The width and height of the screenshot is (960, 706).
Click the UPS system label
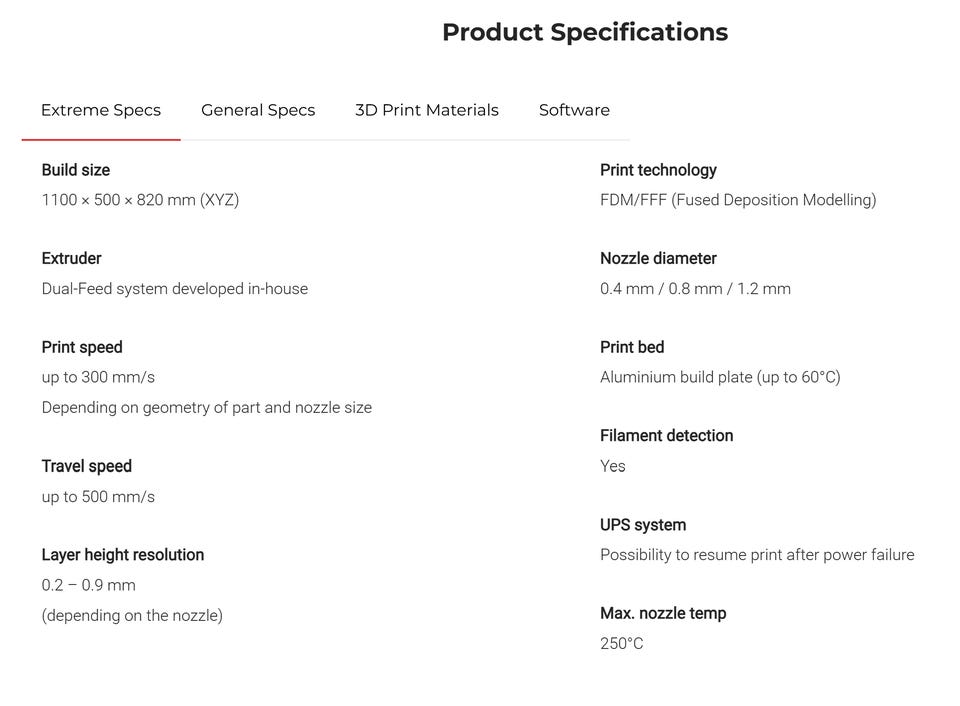pyautogui.click(x=643, y=525)
